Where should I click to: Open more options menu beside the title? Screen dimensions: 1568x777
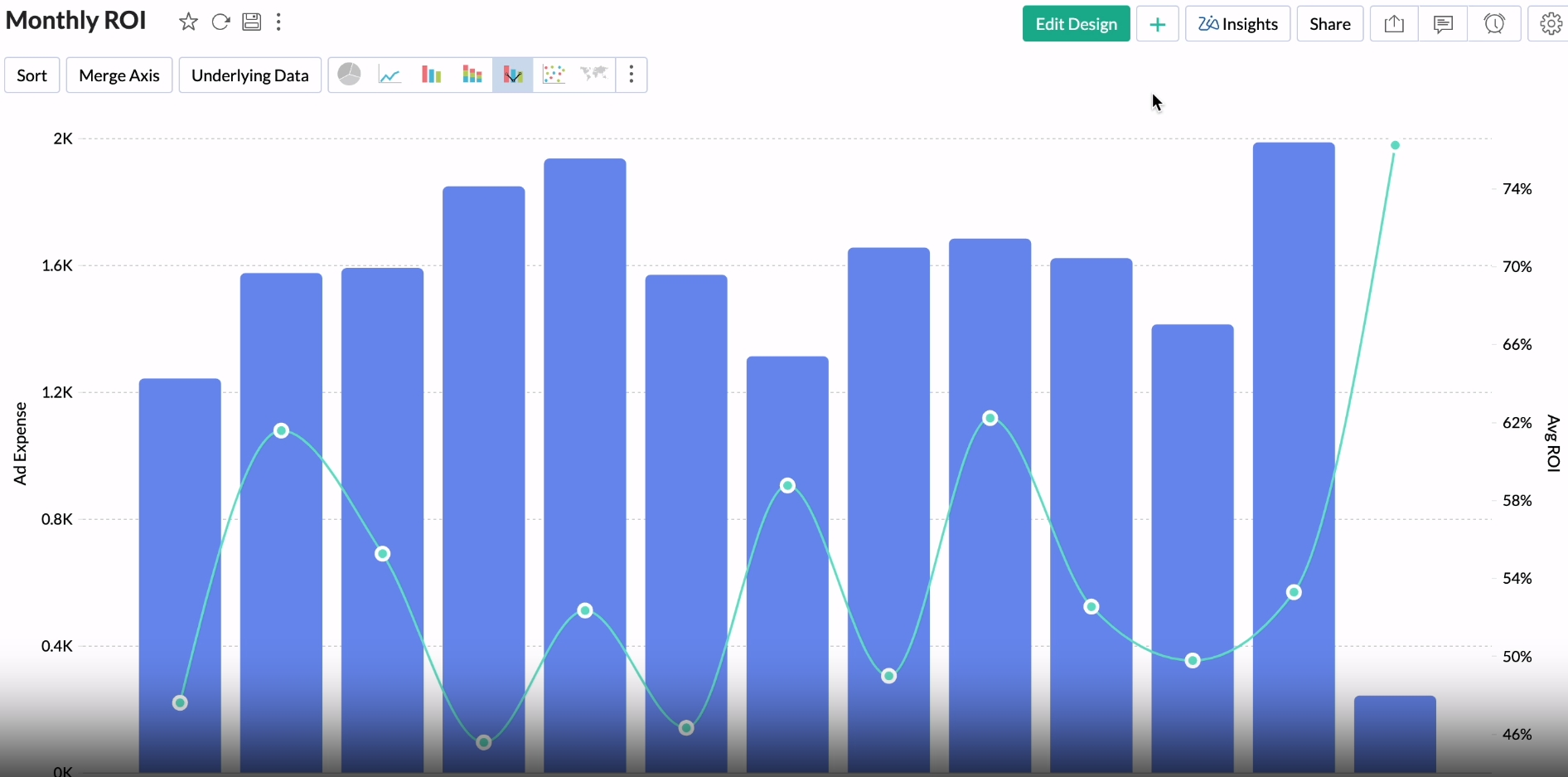[279, 22]
